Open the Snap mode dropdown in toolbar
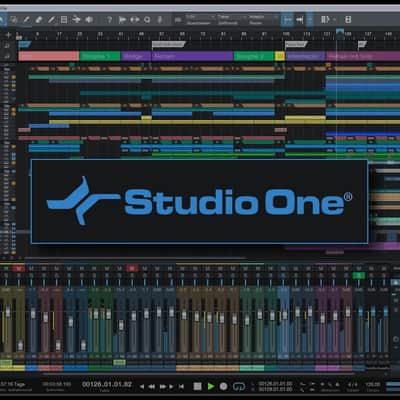The width and height of the screenshot is (400, 400). pos(263,20)
